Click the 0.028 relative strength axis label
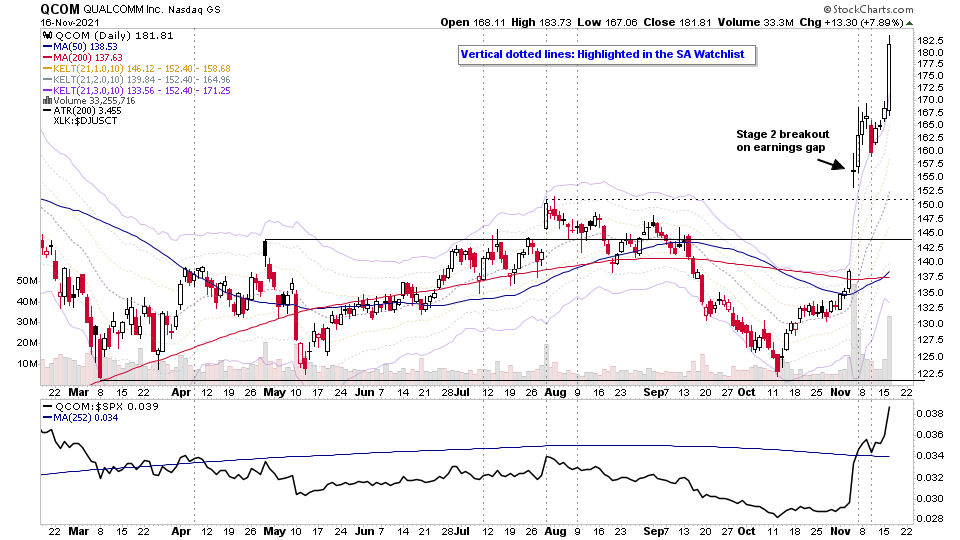960x540 pixels. pyautogui.click(x=928, y=519)
